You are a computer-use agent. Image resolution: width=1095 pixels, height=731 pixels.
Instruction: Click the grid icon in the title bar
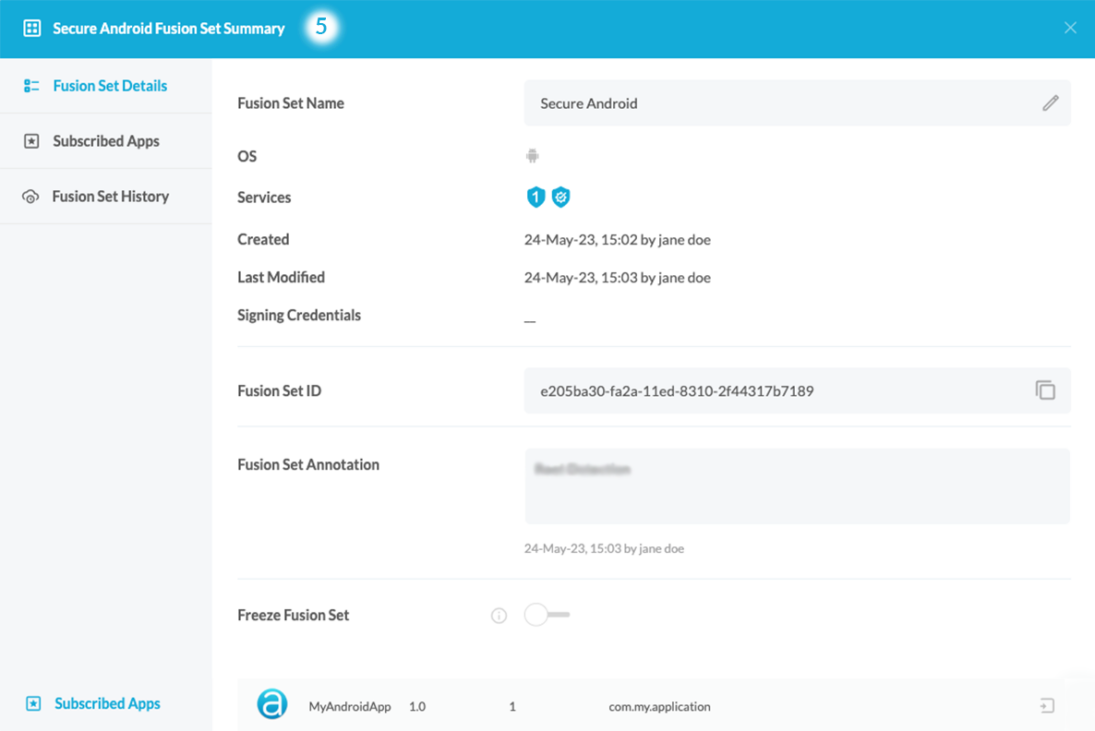[x=32, y=28]
